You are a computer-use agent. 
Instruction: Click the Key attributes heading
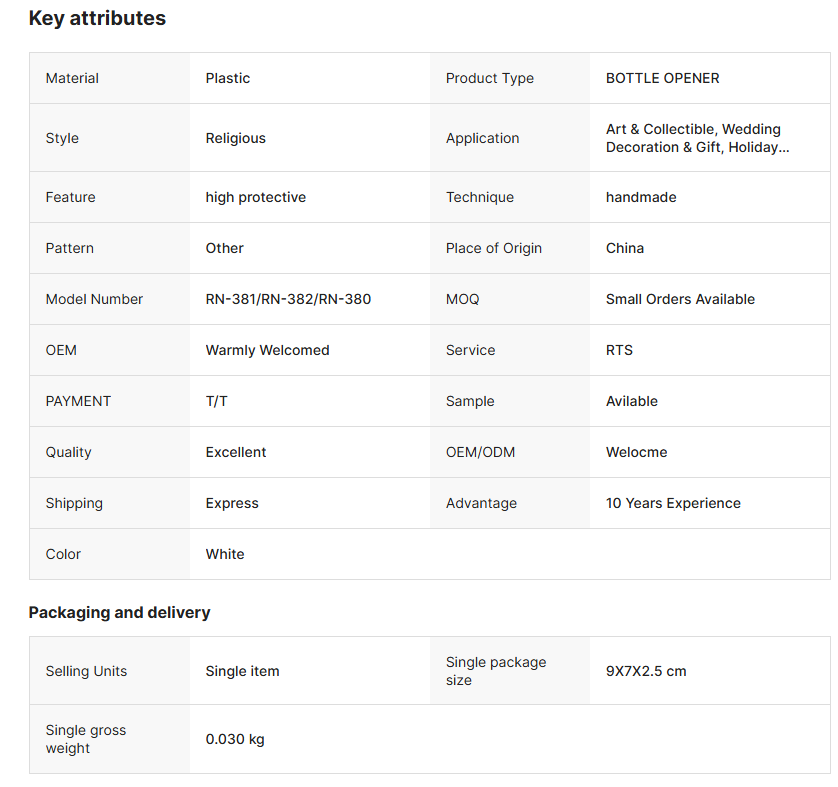[x=97, y=18]
